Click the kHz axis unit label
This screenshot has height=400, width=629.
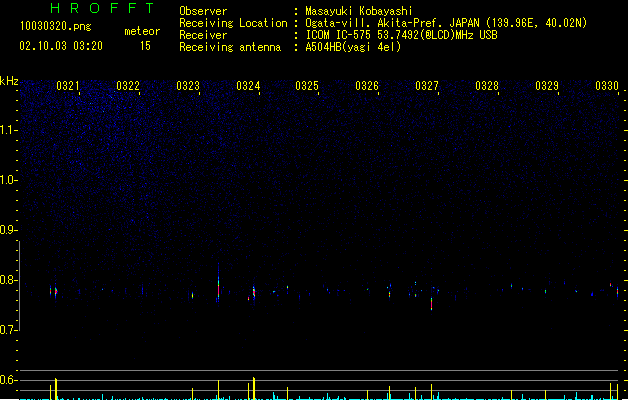tap(9, 81)
